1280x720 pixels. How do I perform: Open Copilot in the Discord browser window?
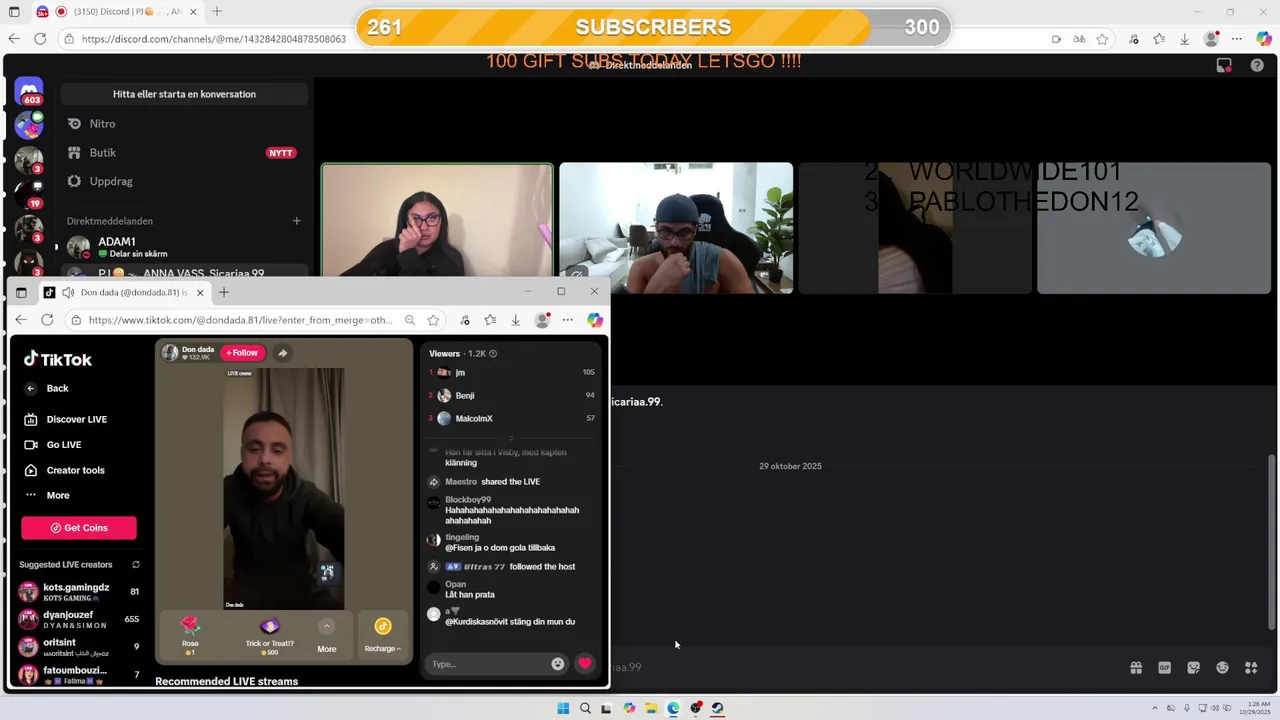point(1264,39)
